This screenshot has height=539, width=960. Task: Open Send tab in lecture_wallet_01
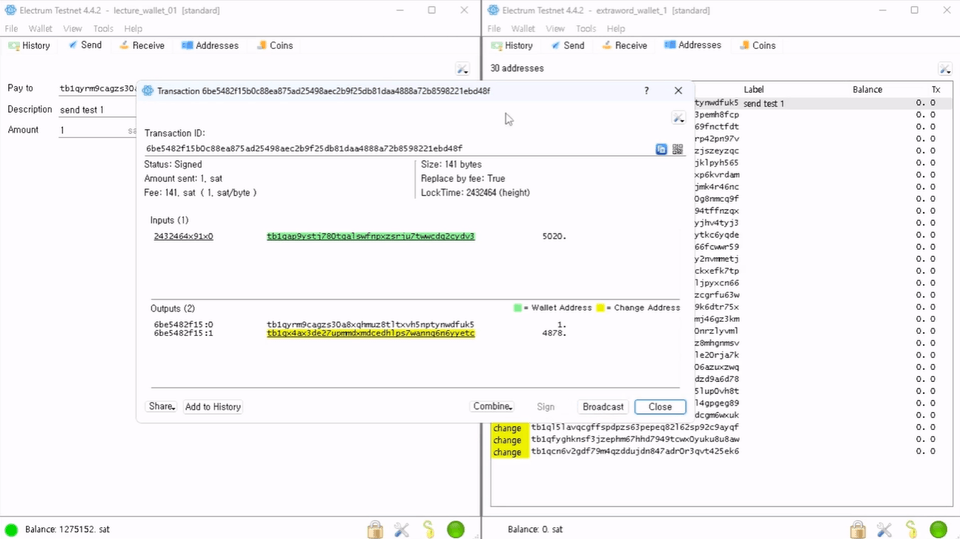point(85,45)
